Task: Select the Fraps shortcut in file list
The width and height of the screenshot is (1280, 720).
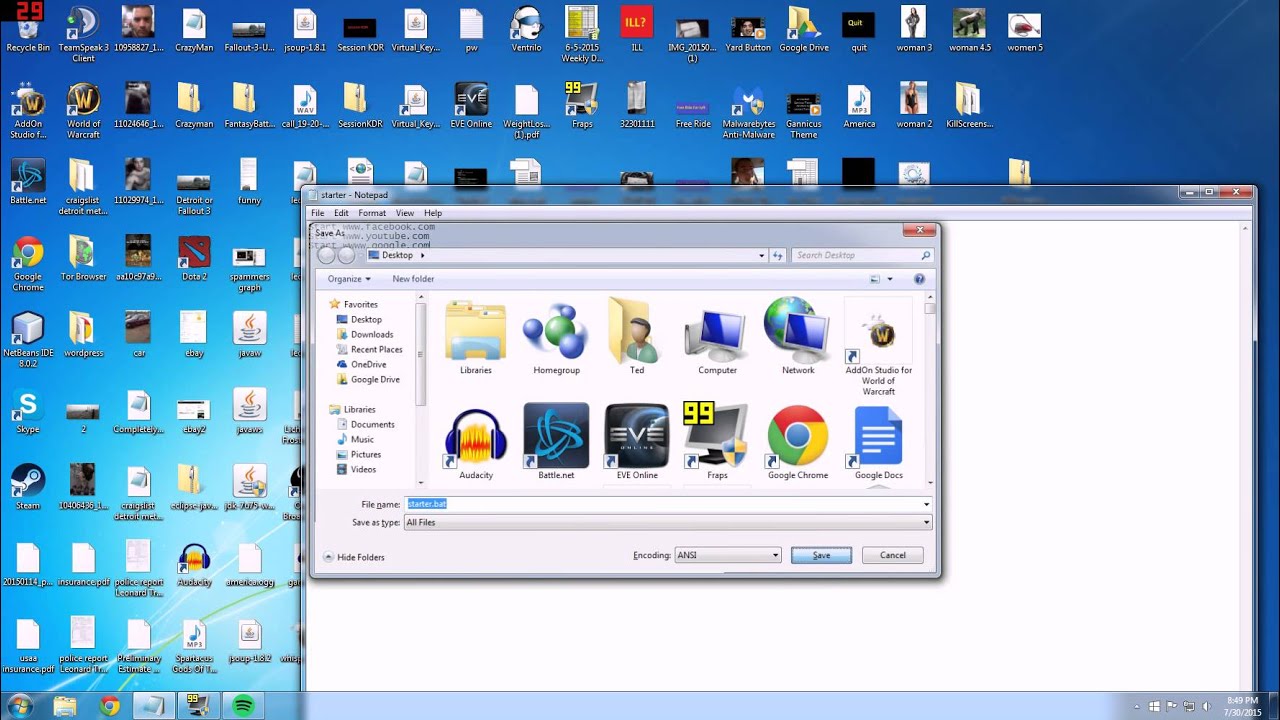Action: tap(717, 442)
